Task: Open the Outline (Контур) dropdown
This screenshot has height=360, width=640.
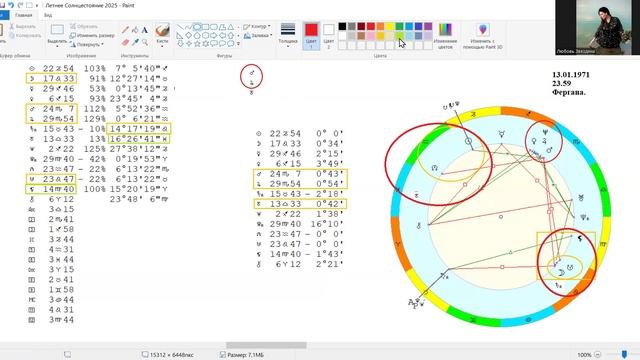Action: click(x=257, y=27)
